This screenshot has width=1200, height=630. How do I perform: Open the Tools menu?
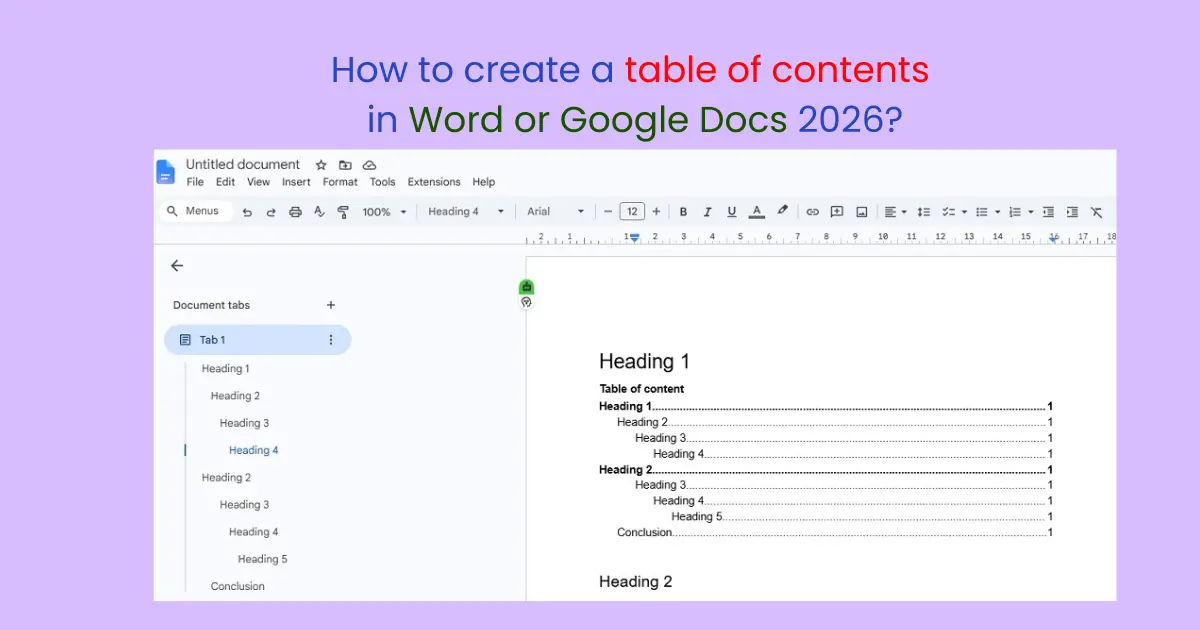point(382,182)
